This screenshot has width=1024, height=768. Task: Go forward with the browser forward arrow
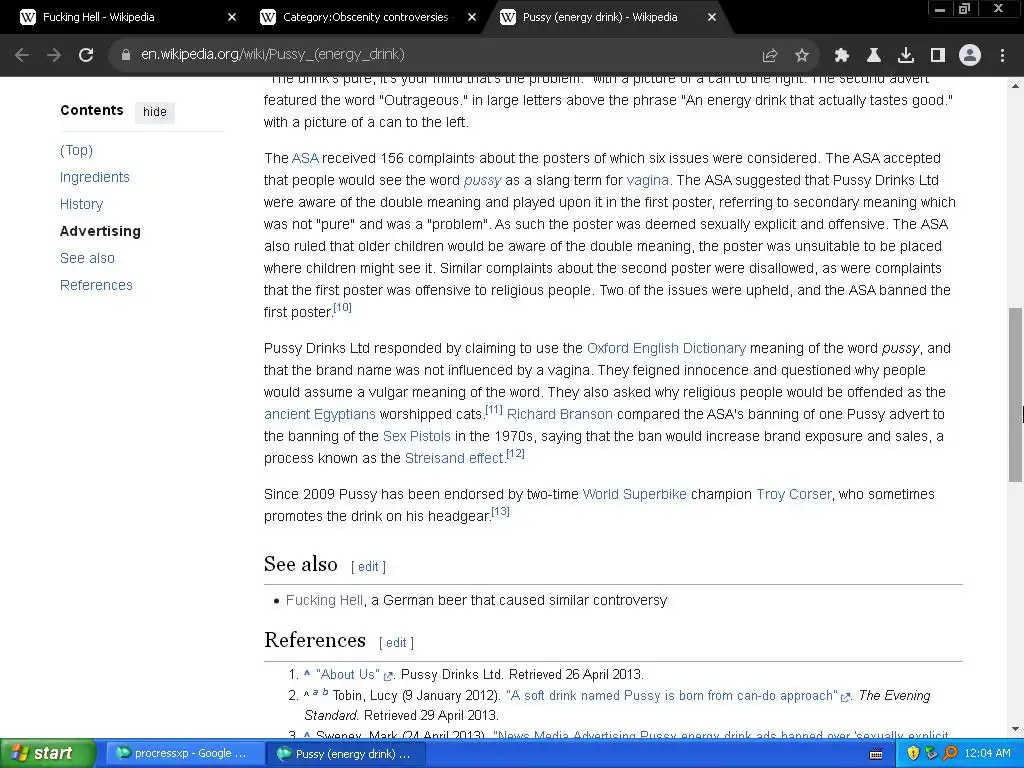[x=54, y=55]
